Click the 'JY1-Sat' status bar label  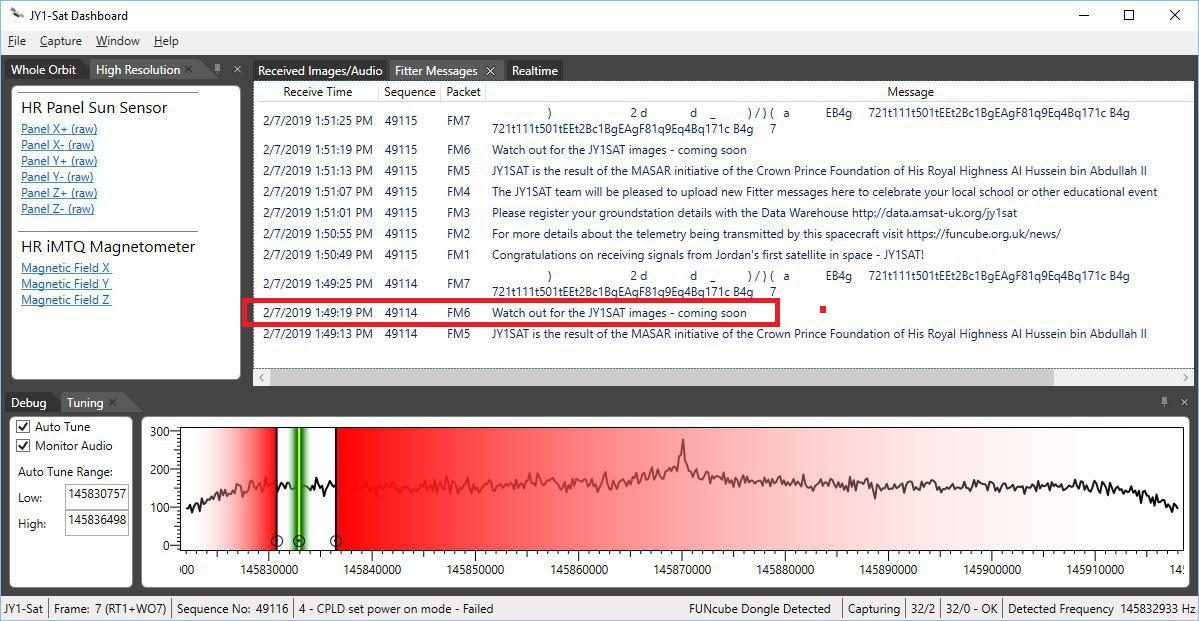click(23, 609)
